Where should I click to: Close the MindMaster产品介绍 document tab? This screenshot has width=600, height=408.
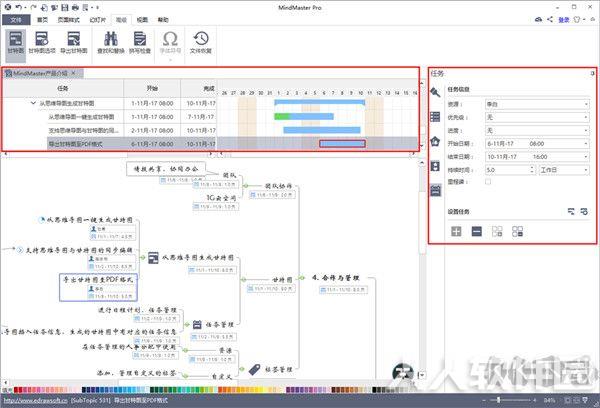coord(73,73)
